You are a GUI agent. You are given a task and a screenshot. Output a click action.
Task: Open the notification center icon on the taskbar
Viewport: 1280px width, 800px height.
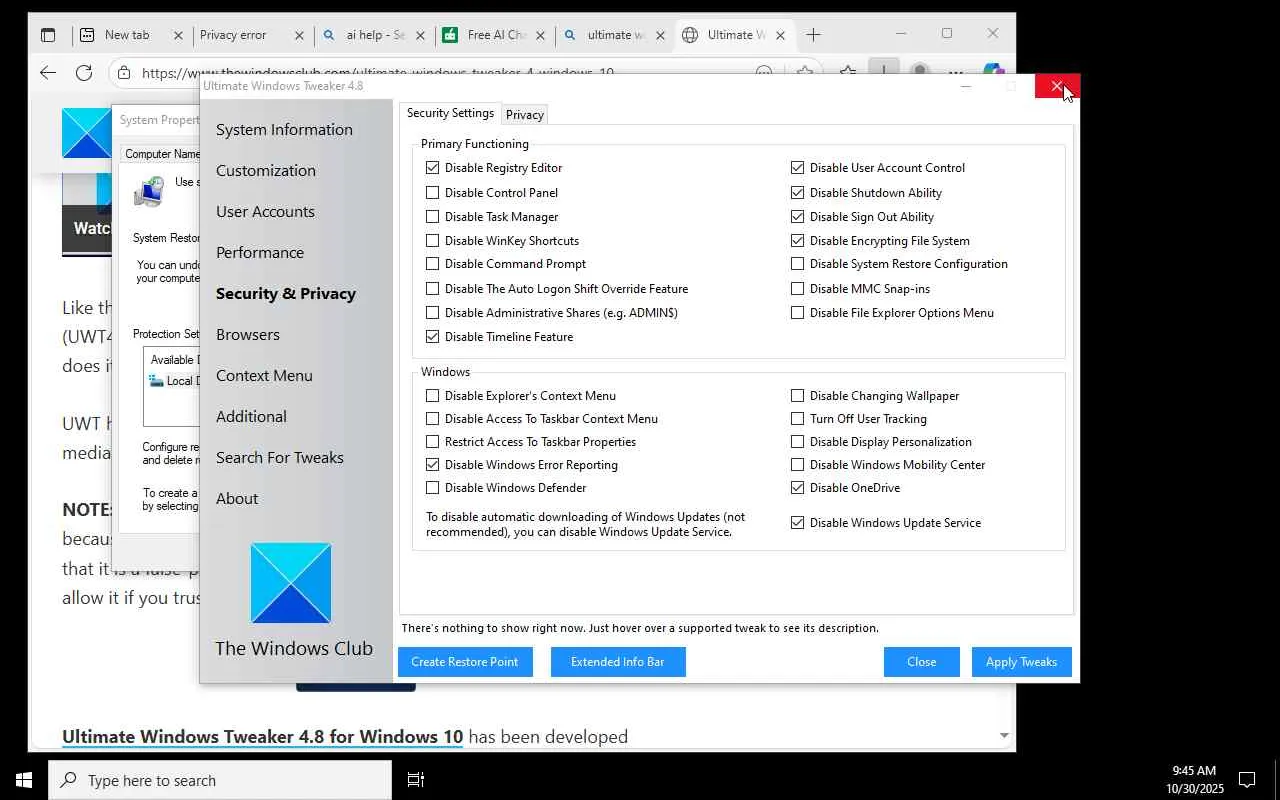click(x=1247, y=780)
